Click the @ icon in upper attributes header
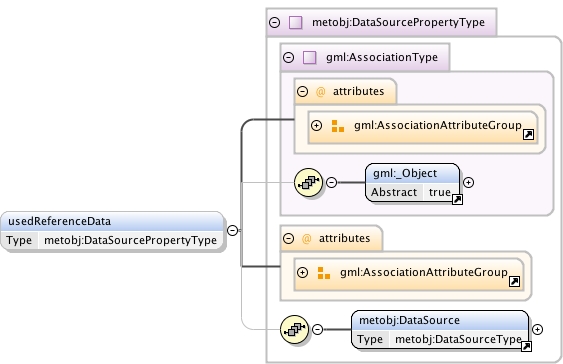Viewport: 563px width, 364px height. [x=320, y=92]
